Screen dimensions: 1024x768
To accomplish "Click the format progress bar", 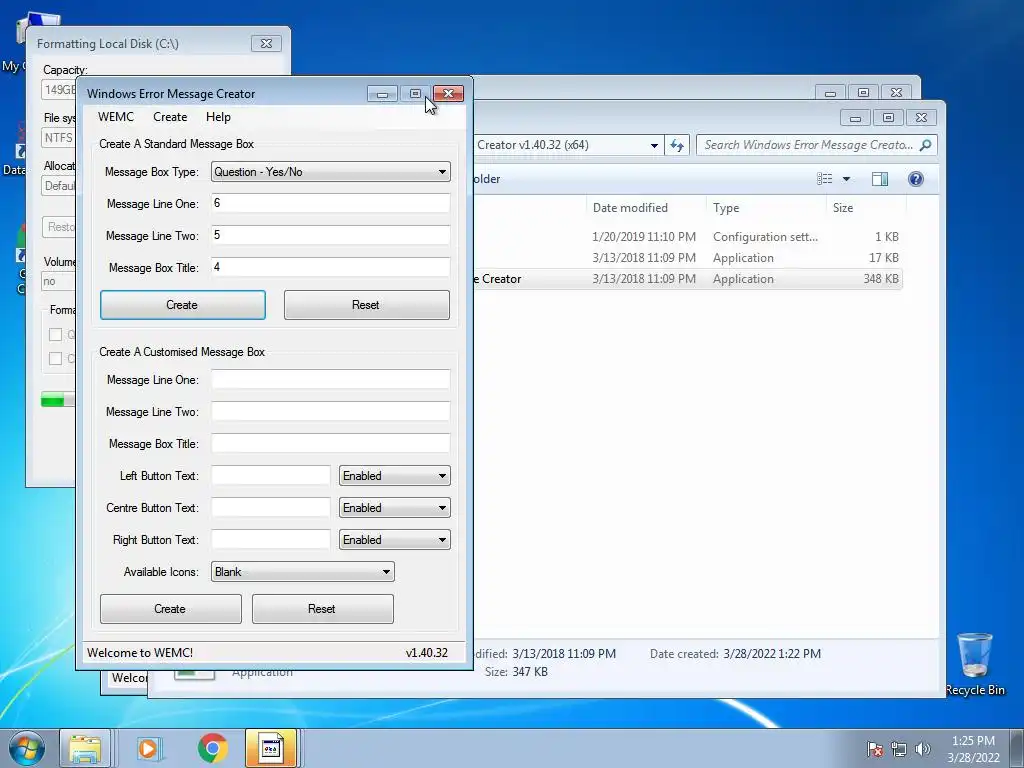I will click(x=58, y=399).
